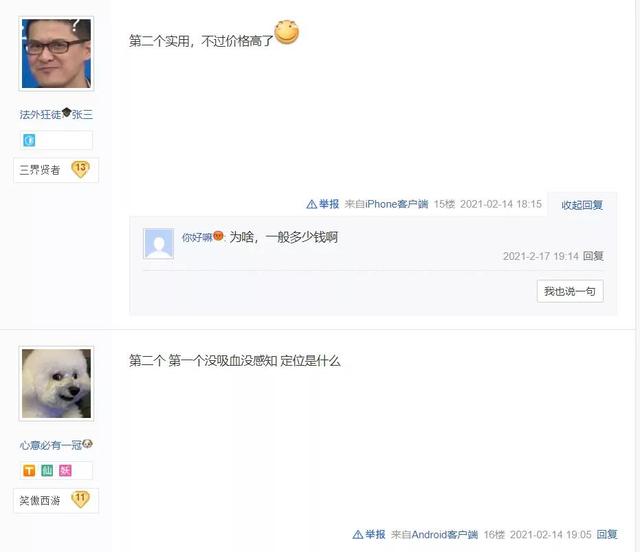
Task: Click the default avatar of commenter 你好嘛
Action: (158, 244)
